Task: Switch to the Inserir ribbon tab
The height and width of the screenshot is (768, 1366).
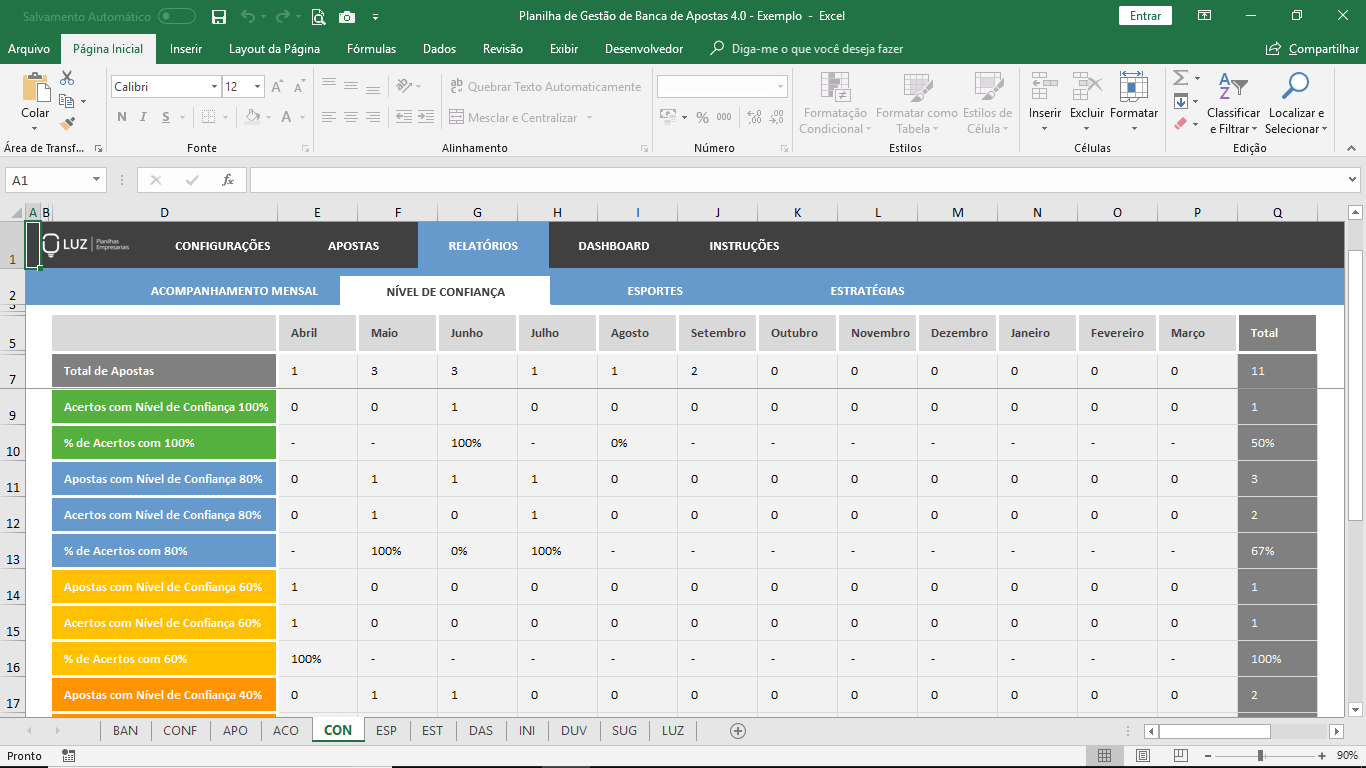Action: tap(186, 49)
